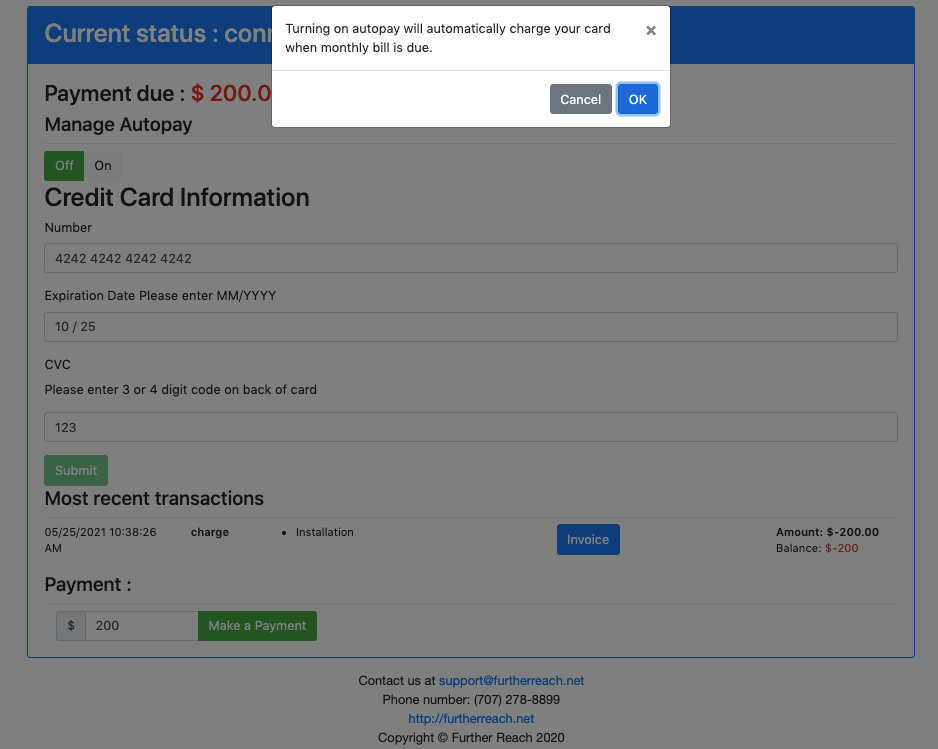Image resolution: width=938 pixels, height=749 pixels.
Task: Switch the autopay toggle to Off
Action: 64,166
